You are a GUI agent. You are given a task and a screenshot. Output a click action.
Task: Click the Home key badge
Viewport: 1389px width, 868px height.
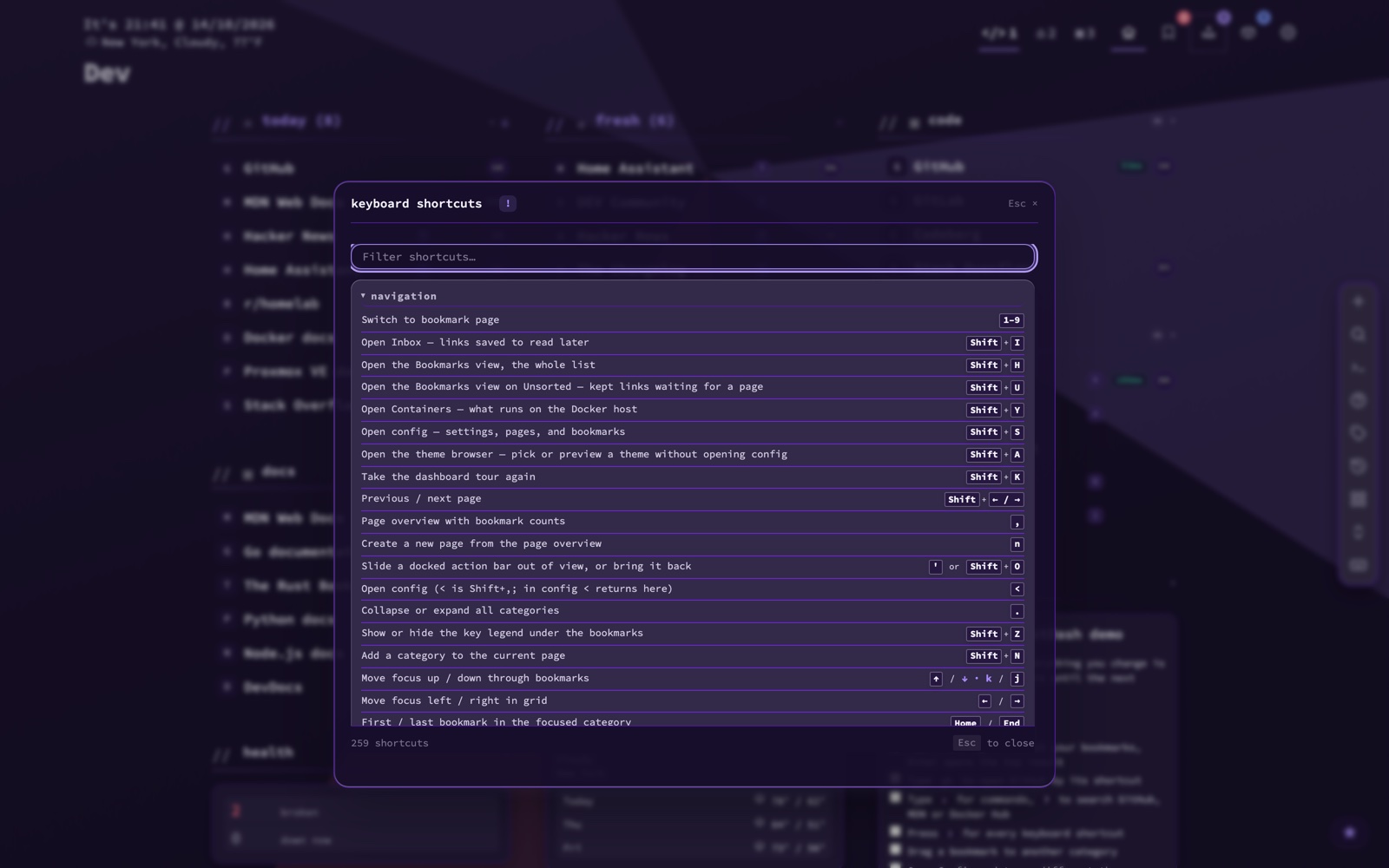tap(965, 722)
